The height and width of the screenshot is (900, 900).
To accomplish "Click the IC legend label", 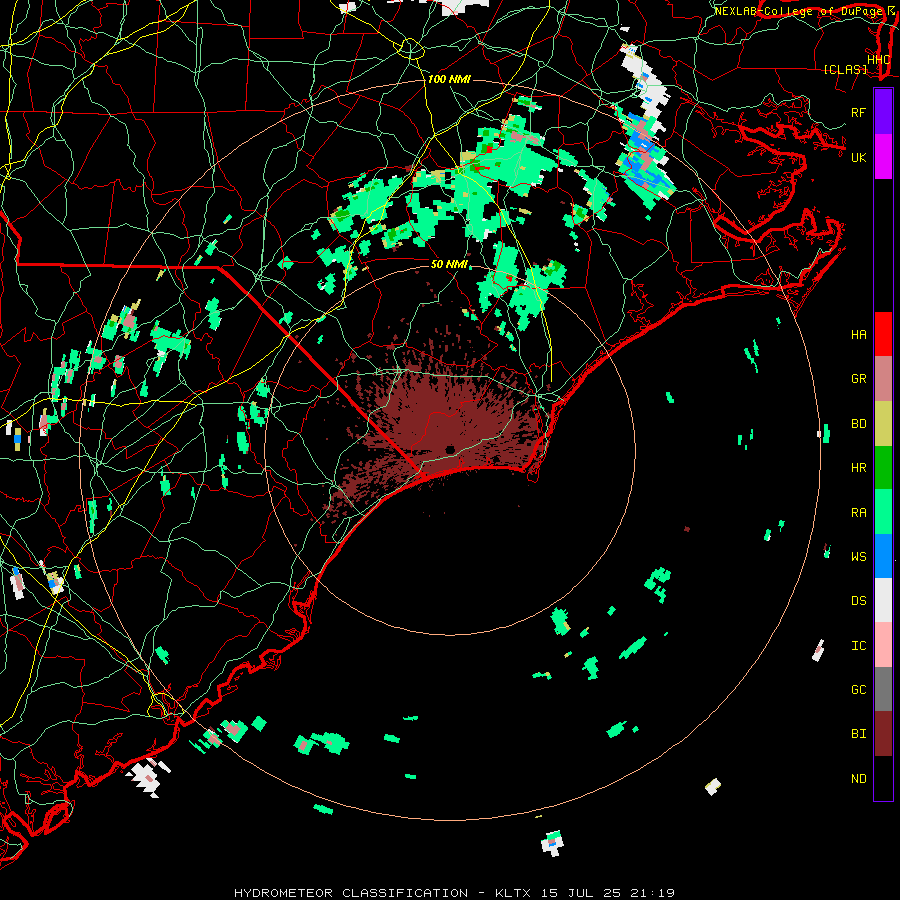I will (858, 646).
